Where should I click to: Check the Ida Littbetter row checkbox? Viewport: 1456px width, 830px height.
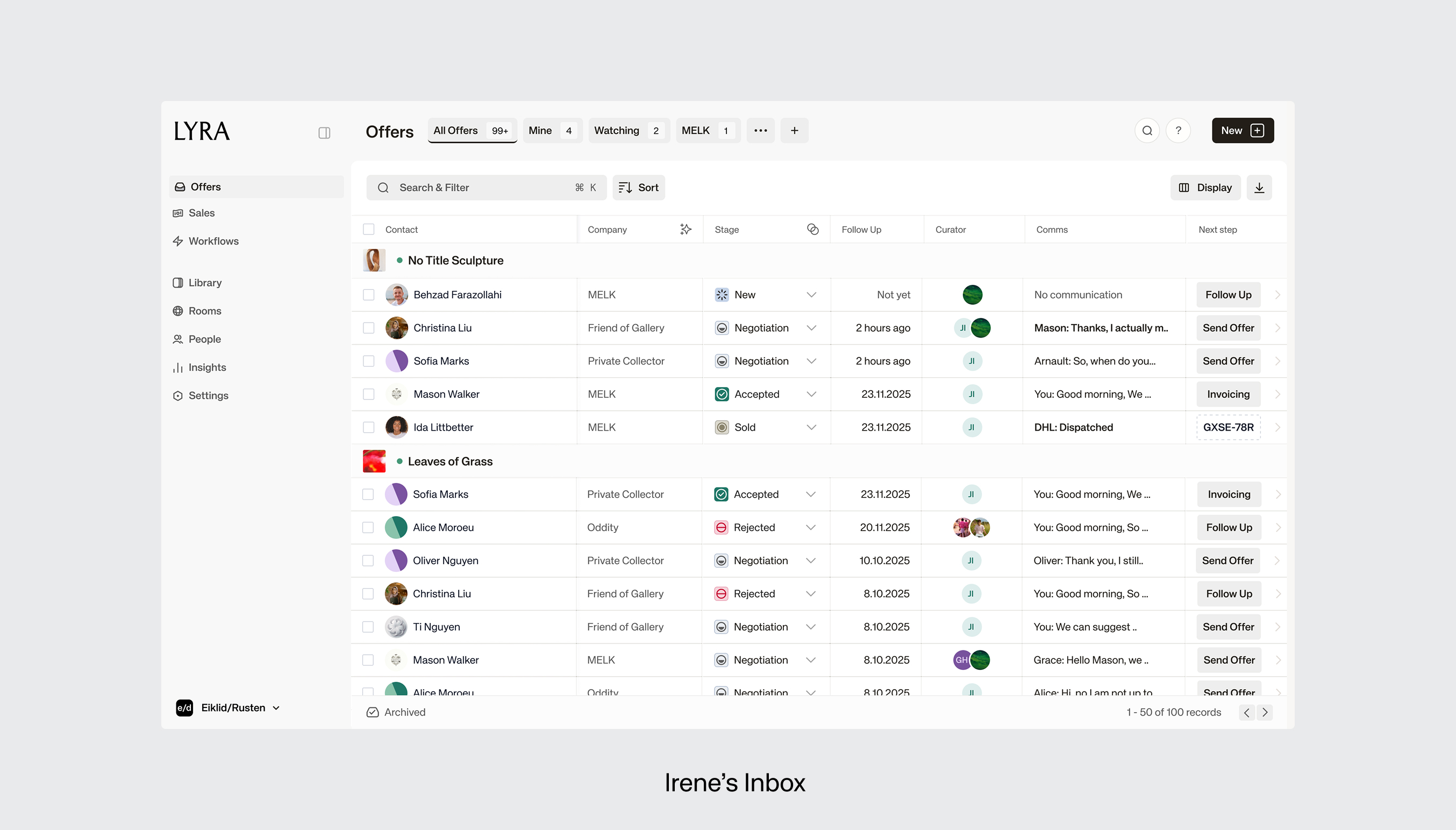368,427
